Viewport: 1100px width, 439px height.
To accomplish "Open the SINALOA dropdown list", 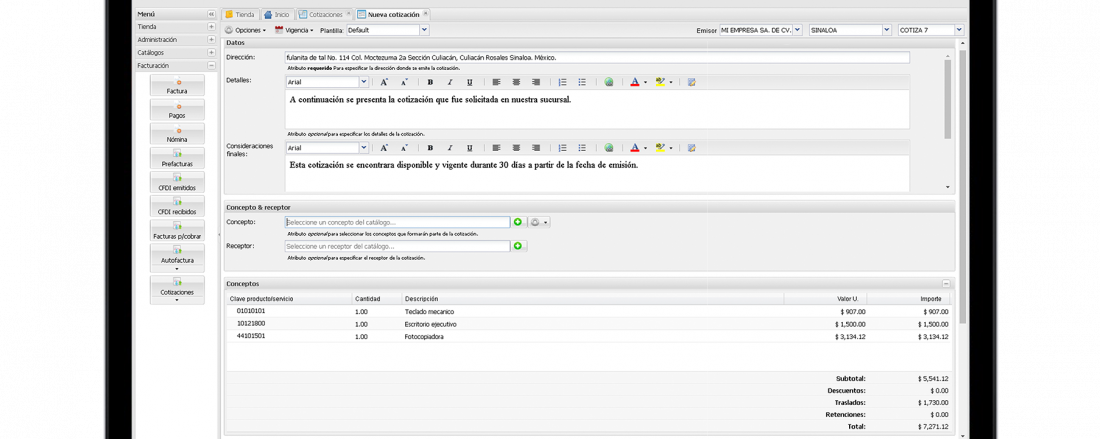I will coord(886,30).
